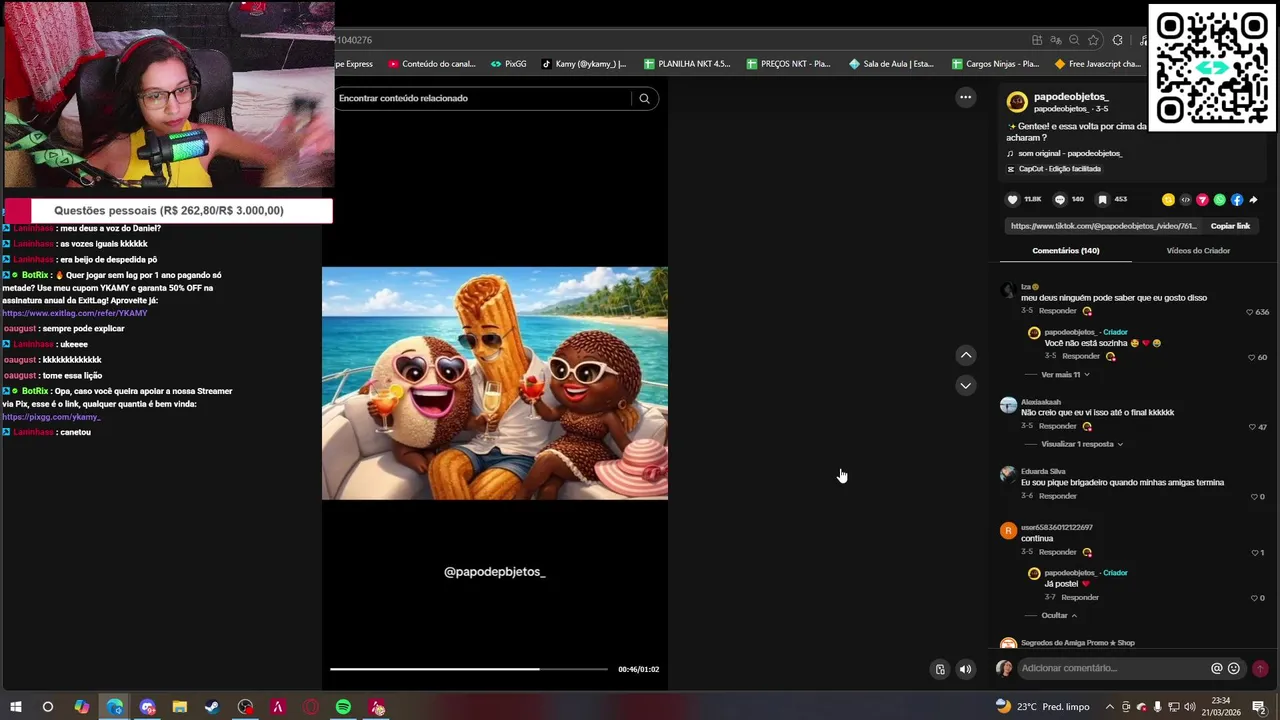Screen dimensions: 1280x720
Task: Like Eduarda Silva's brigadeiro comment
Action: pyautogui.click(x=1254, y=497)
